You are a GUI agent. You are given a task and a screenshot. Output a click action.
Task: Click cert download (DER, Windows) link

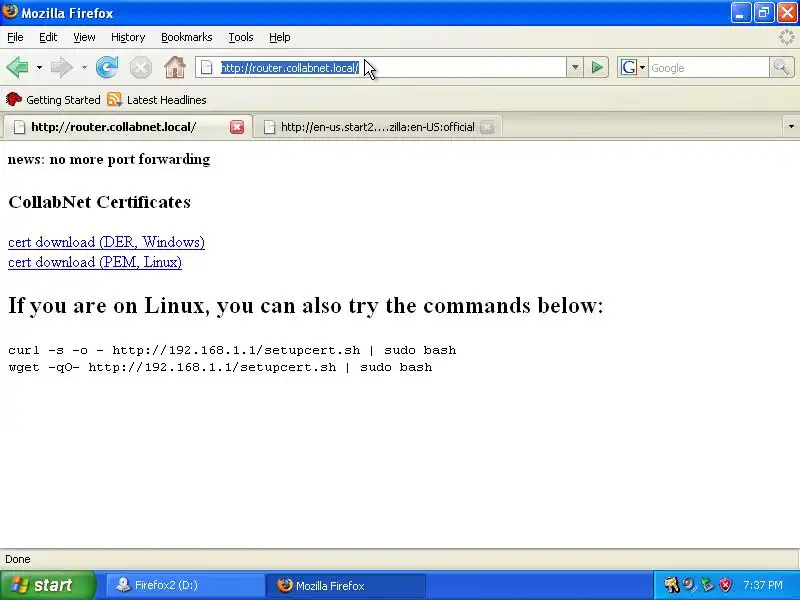(x=106, y=242)
